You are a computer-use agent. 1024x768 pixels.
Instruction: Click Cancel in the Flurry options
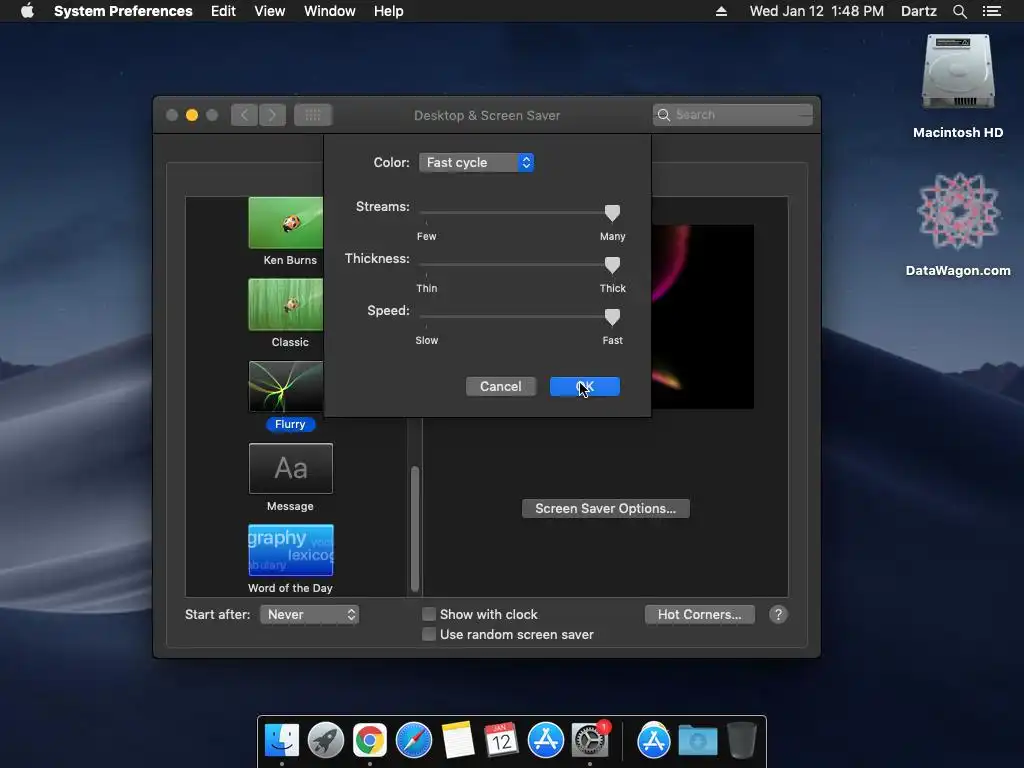(501, 387)
